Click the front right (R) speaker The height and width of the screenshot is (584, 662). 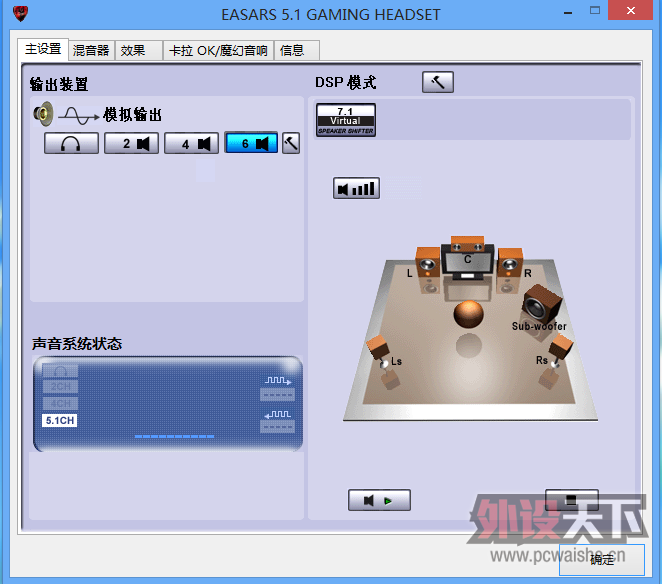pos(510,266)
